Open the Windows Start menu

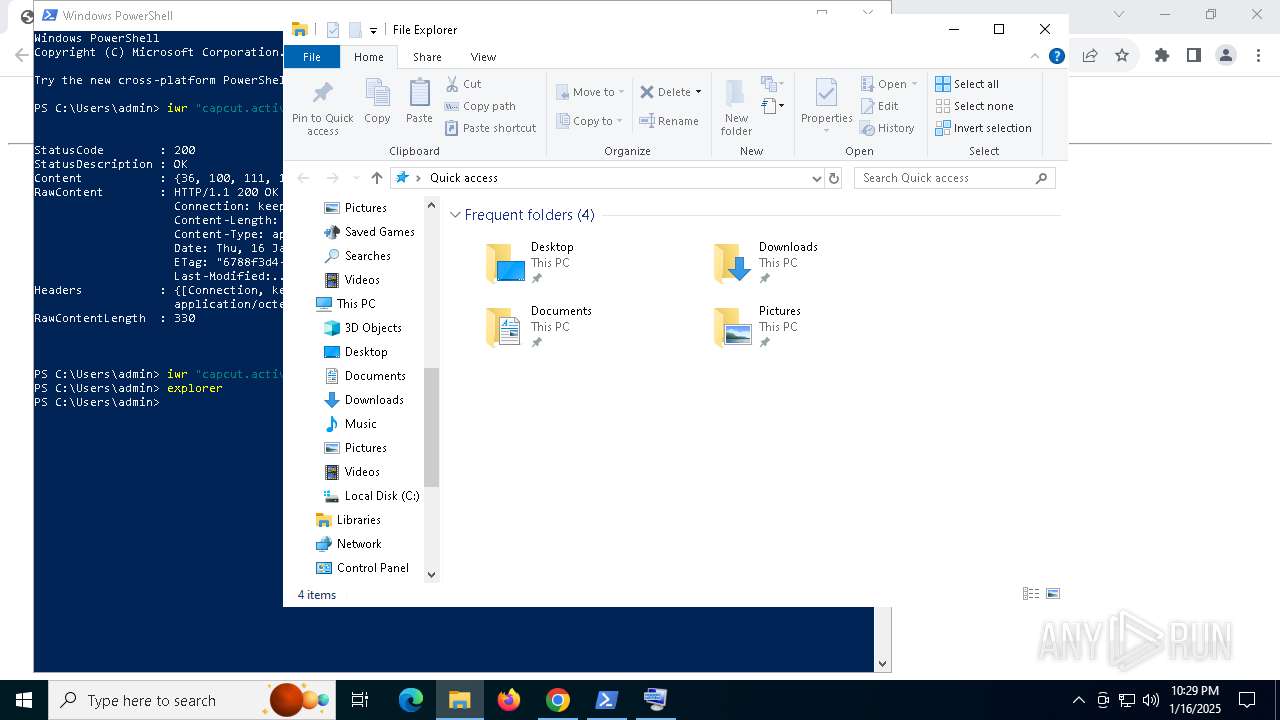point(24,700)
